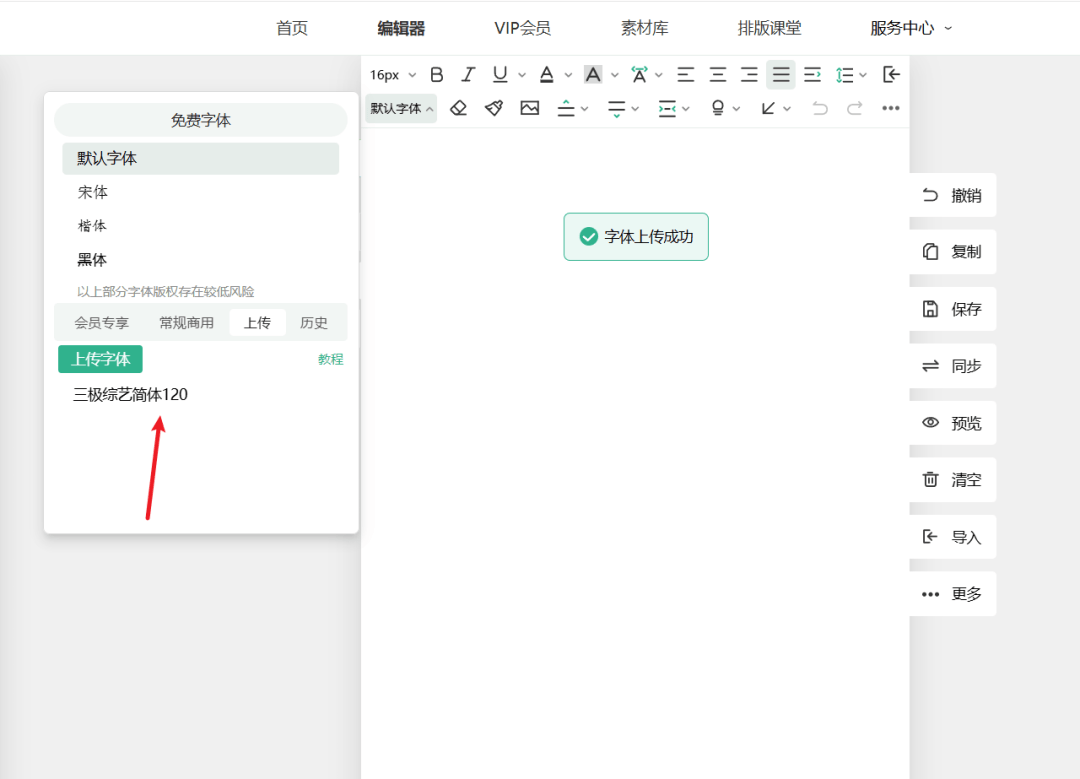Select the uploaded font 三极综艺简体120

point(130,395)
